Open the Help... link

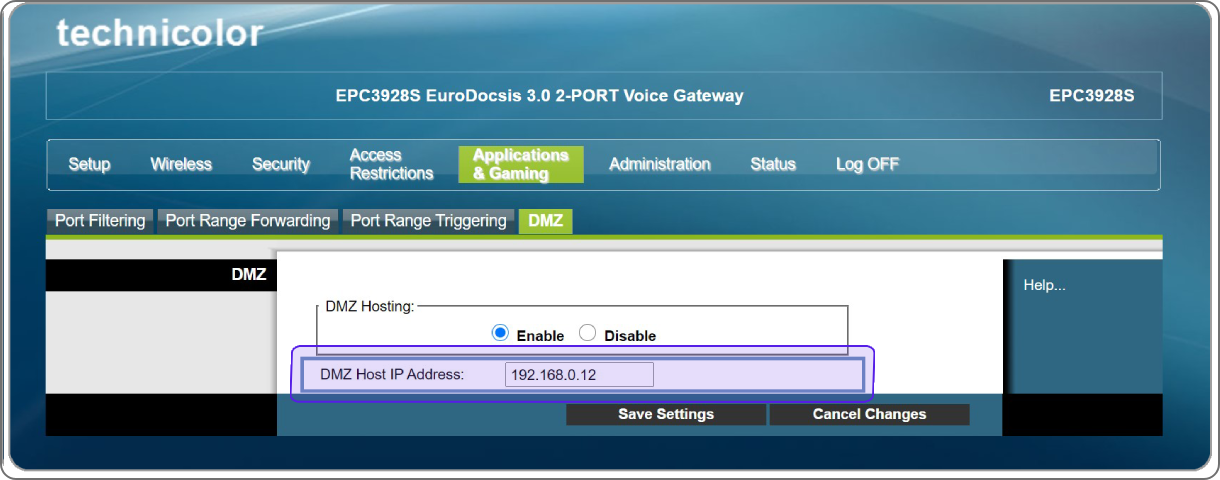point(1044,286)
